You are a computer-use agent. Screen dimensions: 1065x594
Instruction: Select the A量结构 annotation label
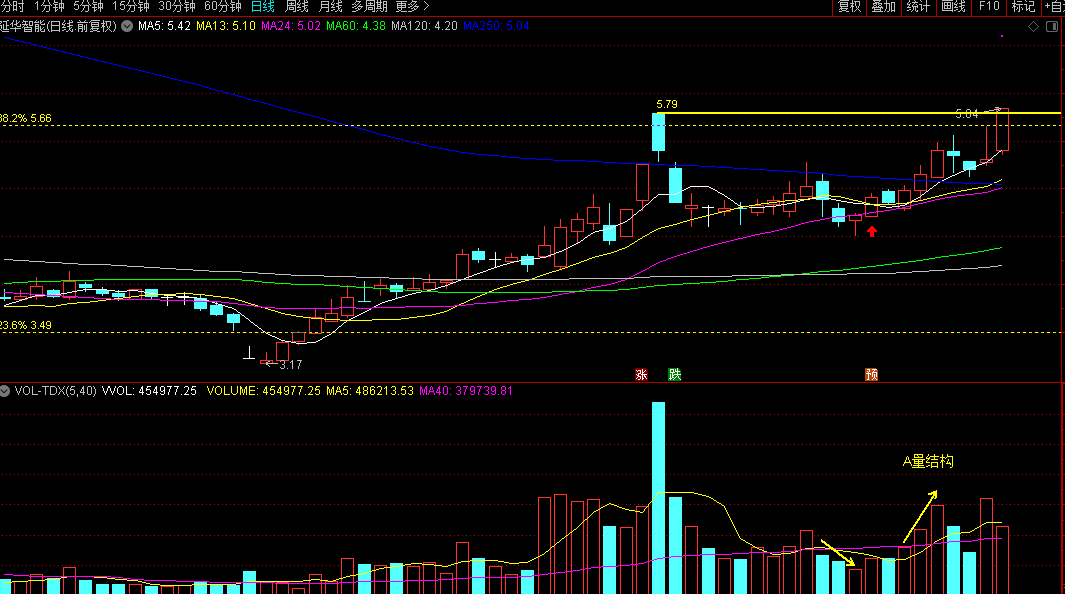pyautogui.click(x=928, y=461)
